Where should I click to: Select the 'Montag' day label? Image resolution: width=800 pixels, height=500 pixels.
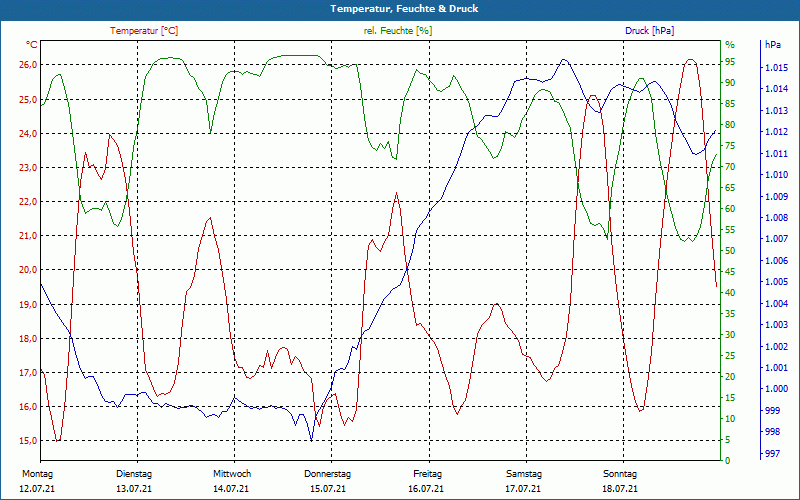pos(37,474)
